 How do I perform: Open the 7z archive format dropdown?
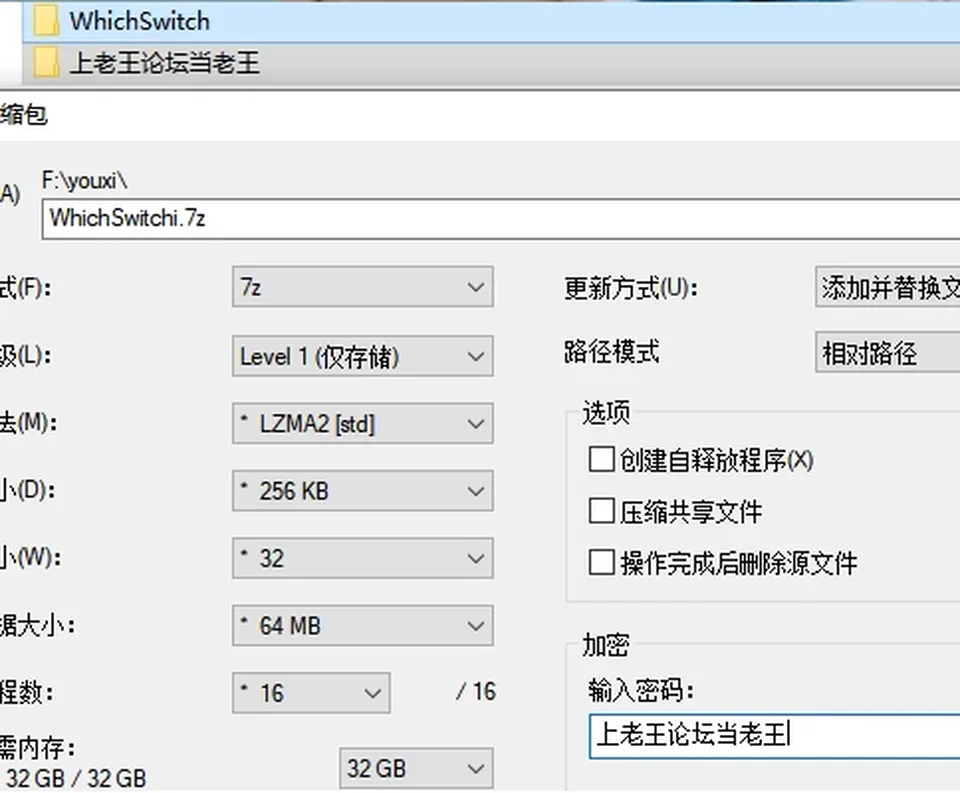(x=362, y=287)
